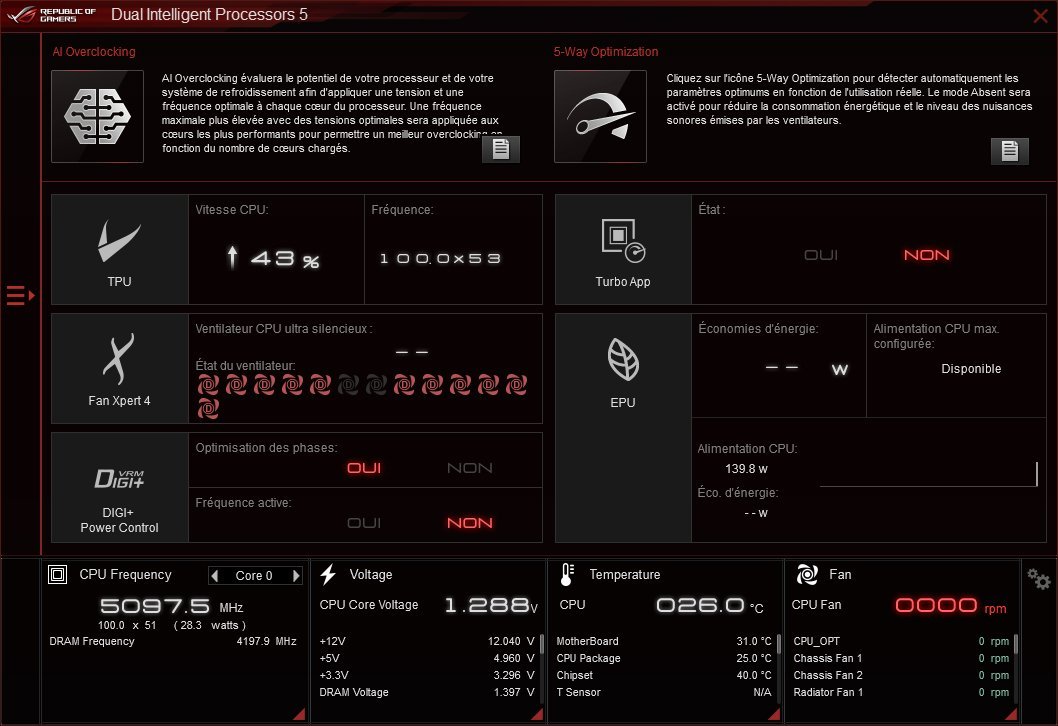This screenshot has height=726, width=1058.
Task: Expand the left sidebar menu
Action: tap(20, 296)
